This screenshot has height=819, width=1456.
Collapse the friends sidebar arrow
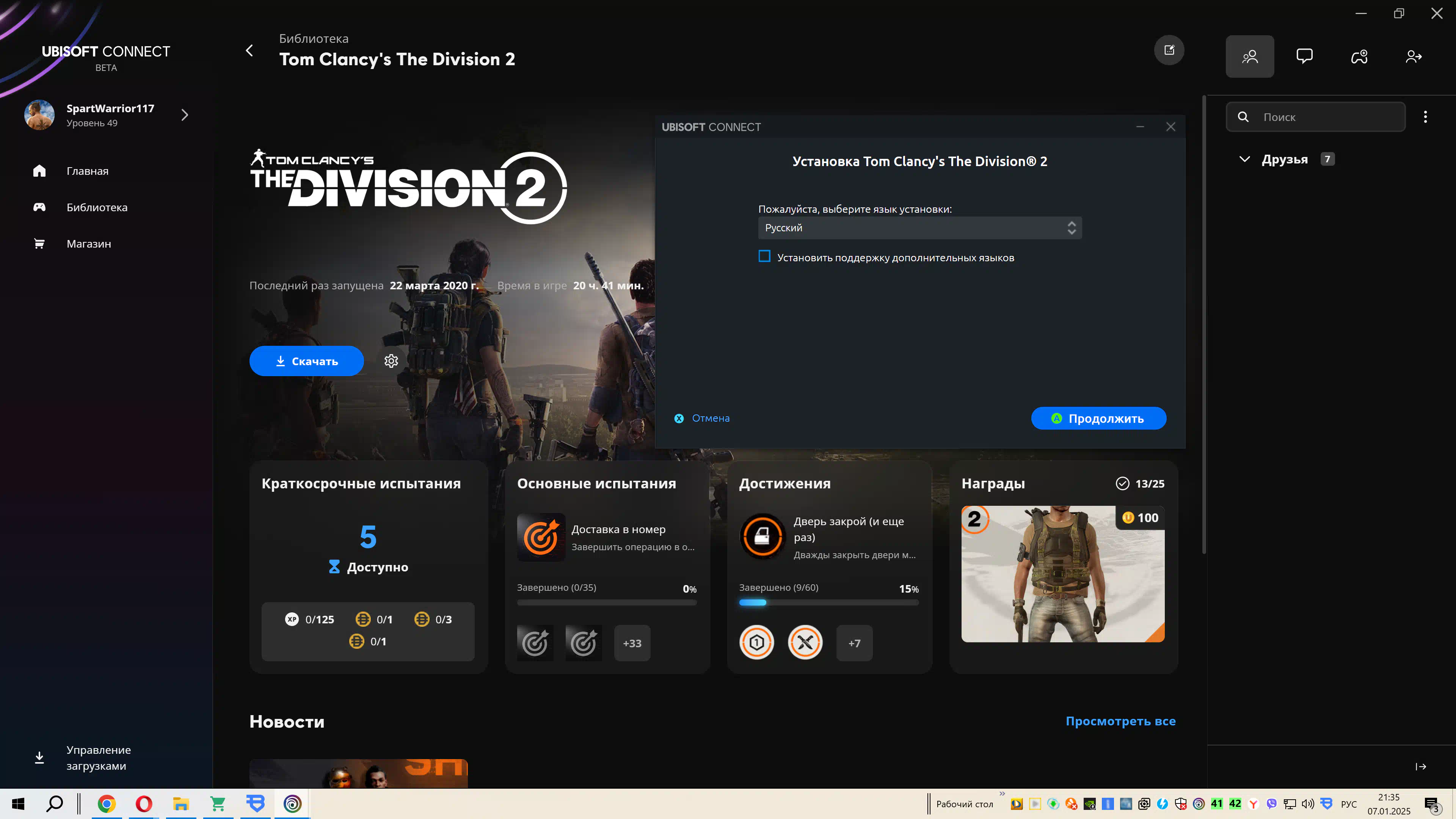pos(1420,766)
